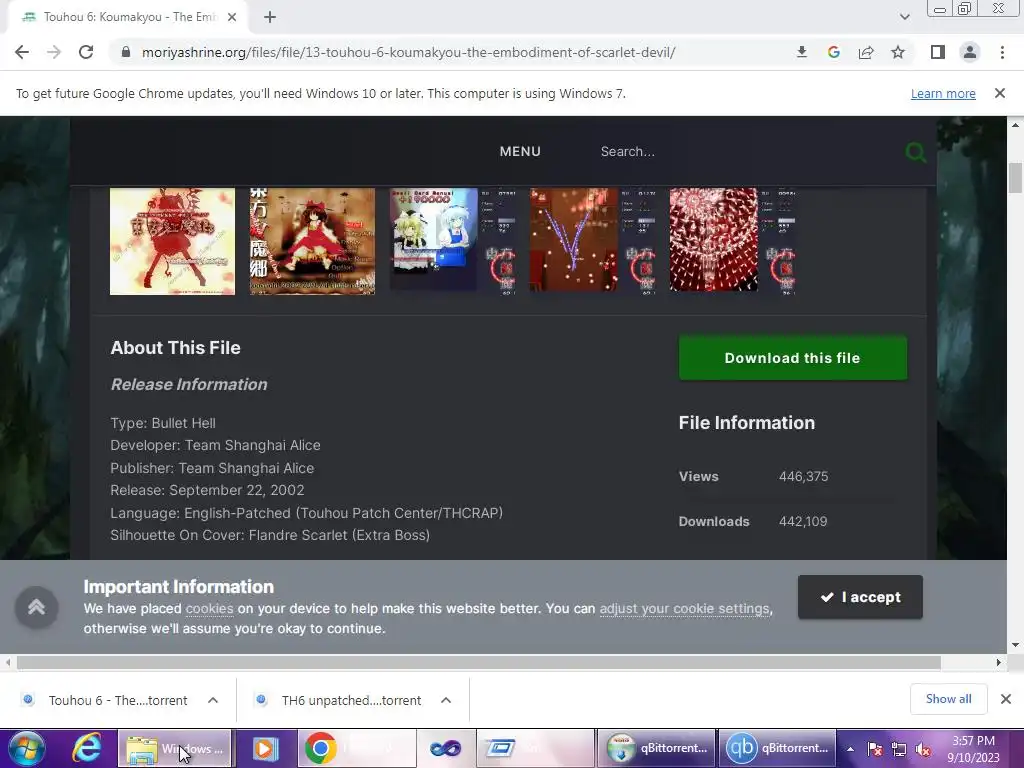Viewport: 1024px width, 768px height.
Task: Open Chrome three-dot menu
Action: point(1002,52)
